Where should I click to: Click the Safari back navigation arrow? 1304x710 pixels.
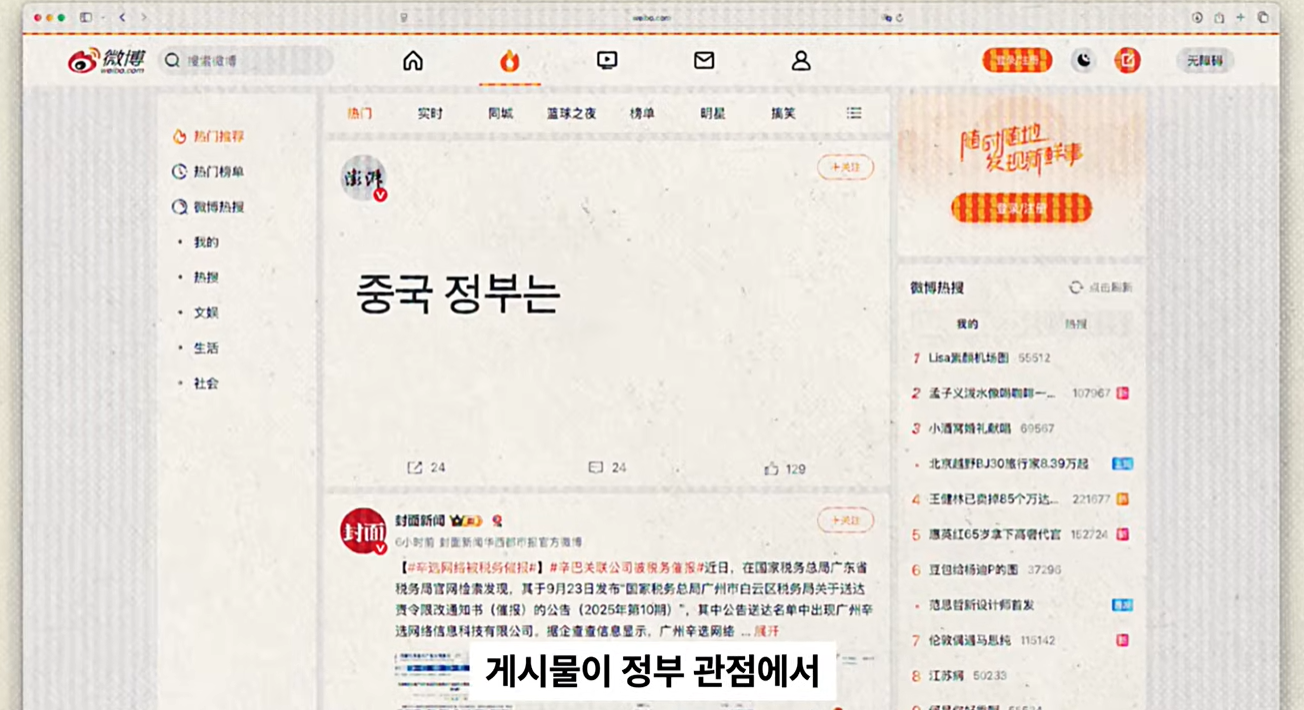pos(122,17)
